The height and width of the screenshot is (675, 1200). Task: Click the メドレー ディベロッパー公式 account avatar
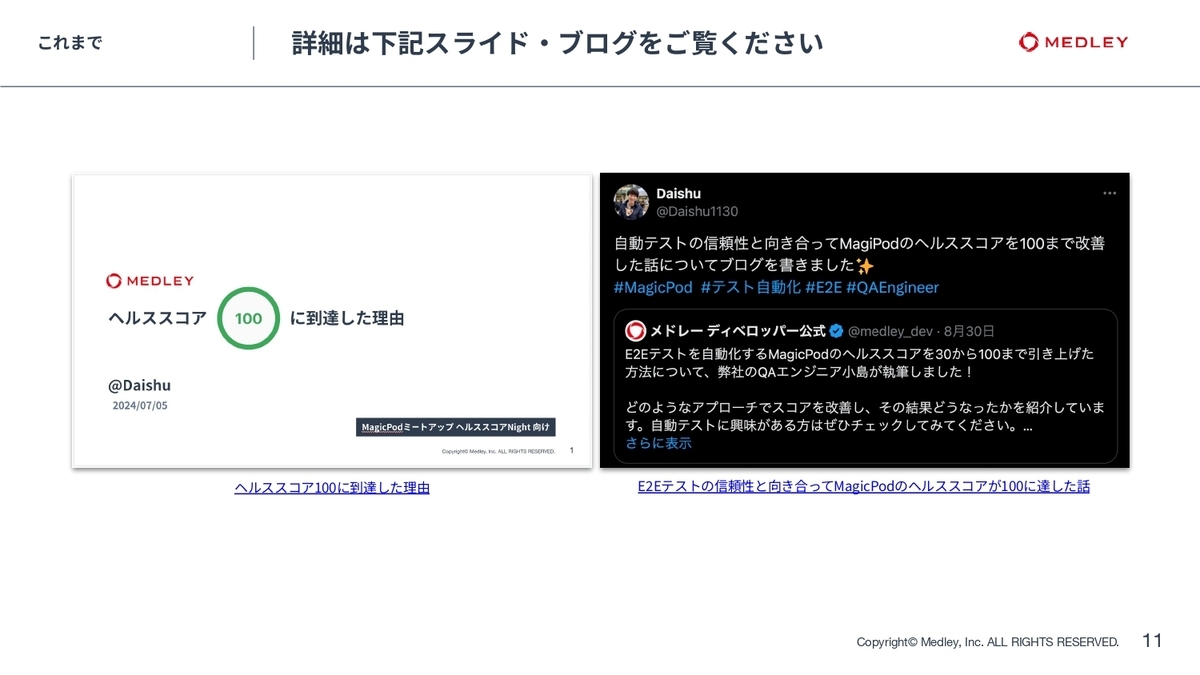click(635, 331)
